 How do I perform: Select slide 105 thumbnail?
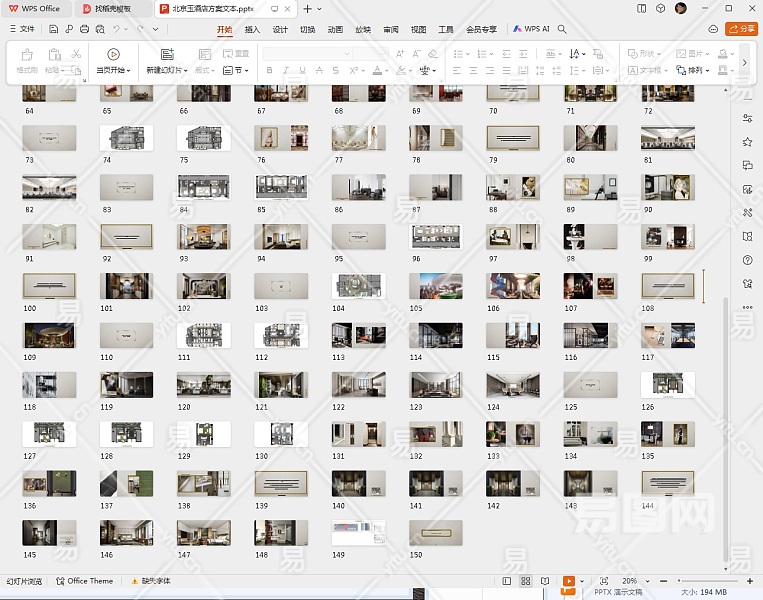(435, 286)
